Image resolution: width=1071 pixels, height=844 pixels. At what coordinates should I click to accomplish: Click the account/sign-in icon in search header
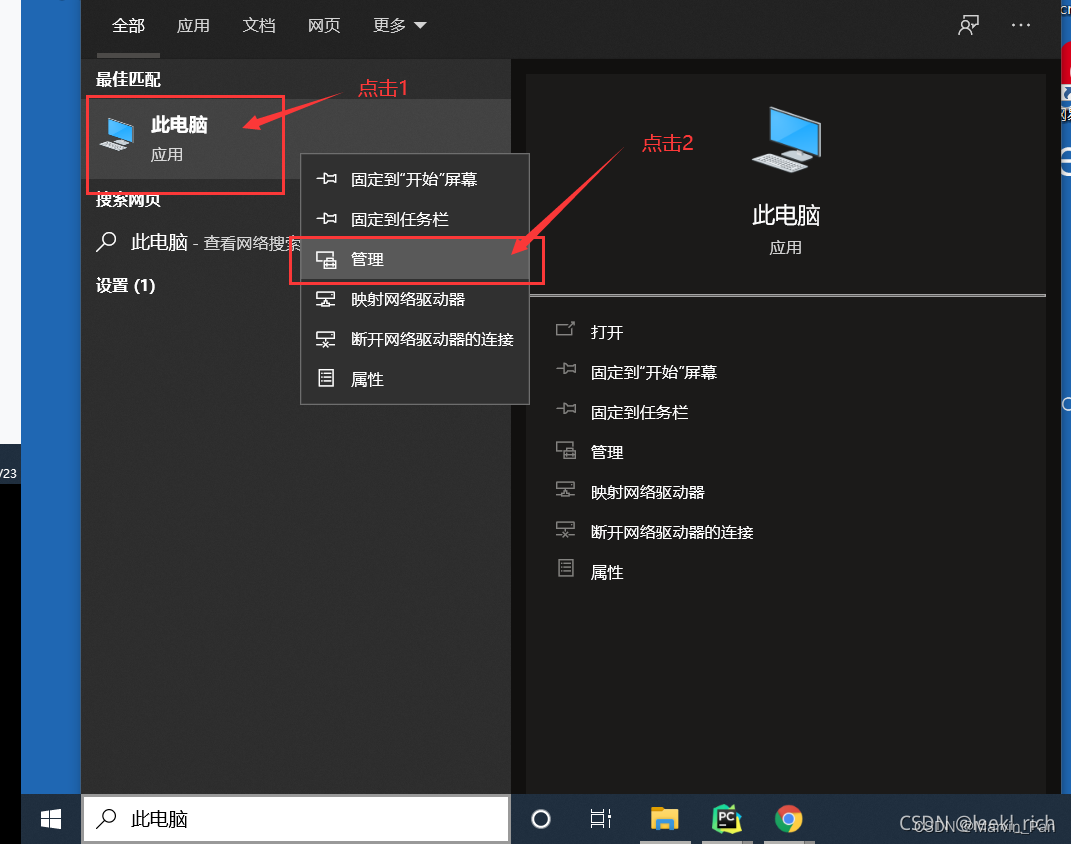(x=967, y=25)
